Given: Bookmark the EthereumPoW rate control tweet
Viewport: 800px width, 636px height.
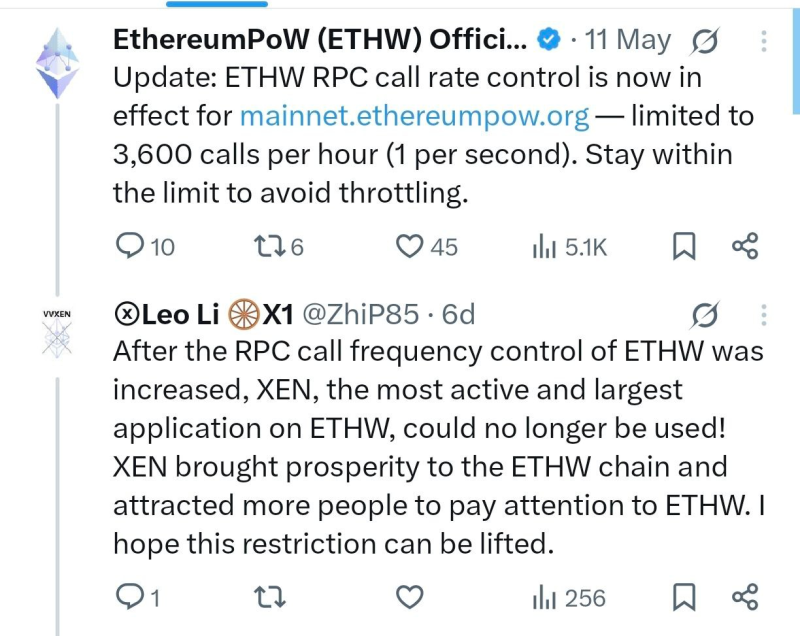Looking at the screenshot, I should pyautogui.click(x=684, y=246).
